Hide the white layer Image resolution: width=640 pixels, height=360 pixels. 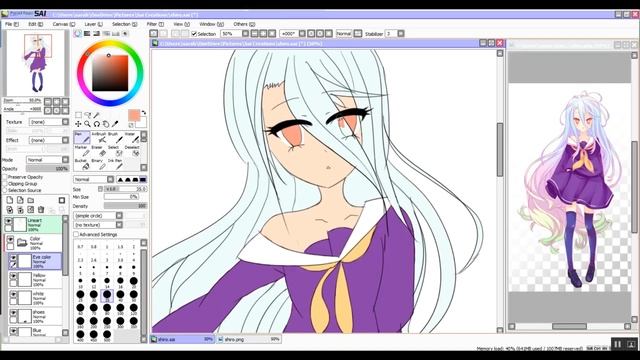pos(13,295)
